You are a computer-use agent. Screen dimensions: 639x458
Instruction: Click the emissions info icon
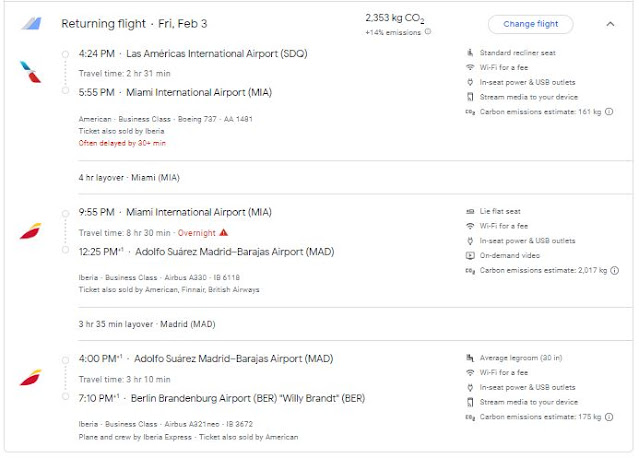pyautogui.click(x=428, y=32)
